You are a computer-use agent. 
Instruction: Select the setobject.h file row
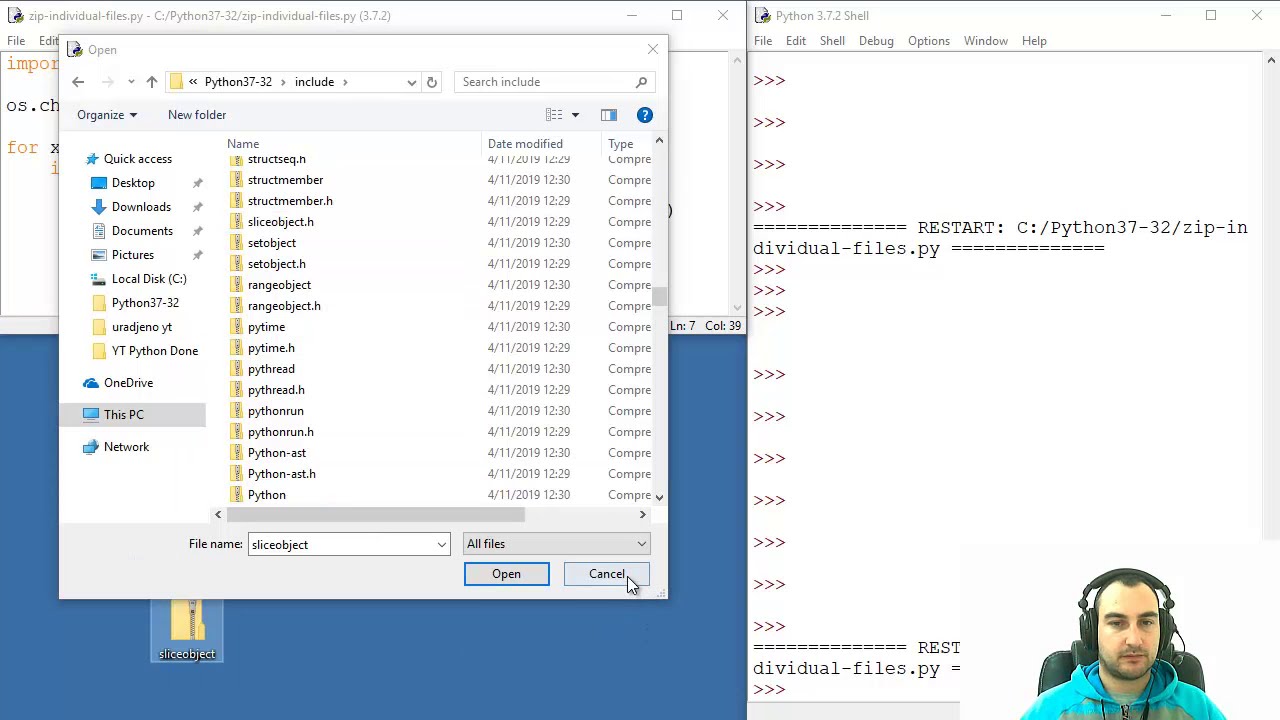click(x=440, y=264)
